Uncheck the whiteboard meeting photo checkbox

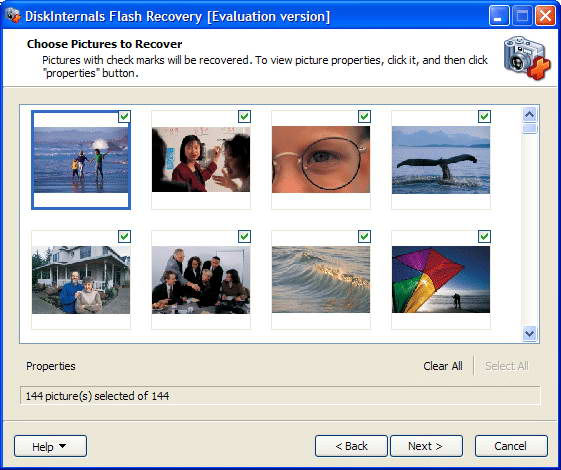click(x=244, y=117)
